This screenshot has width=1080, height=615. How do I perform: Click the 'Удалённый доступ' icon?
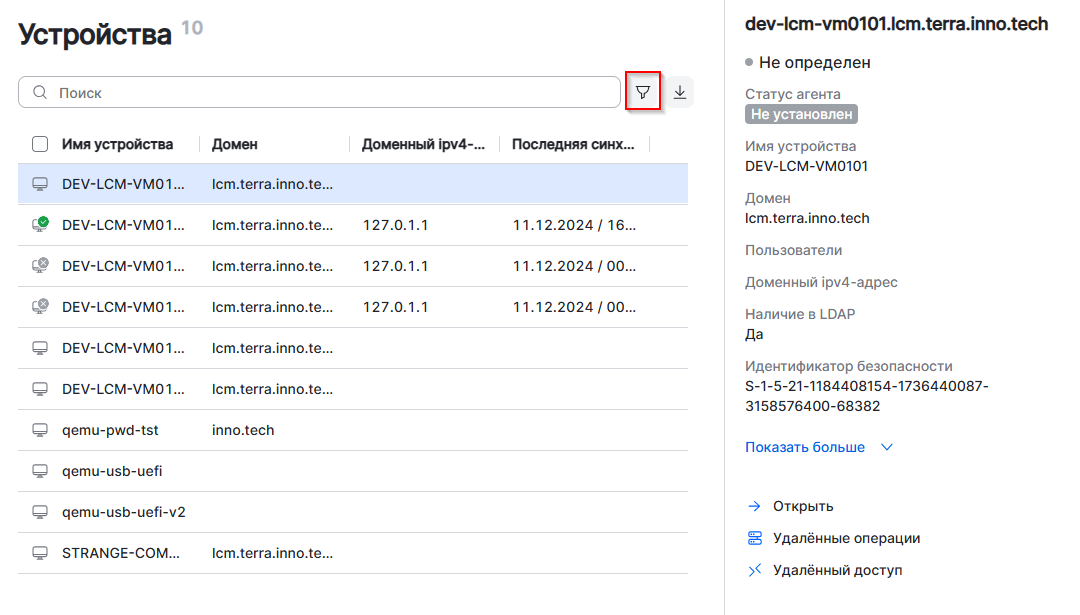coord(755,570)
